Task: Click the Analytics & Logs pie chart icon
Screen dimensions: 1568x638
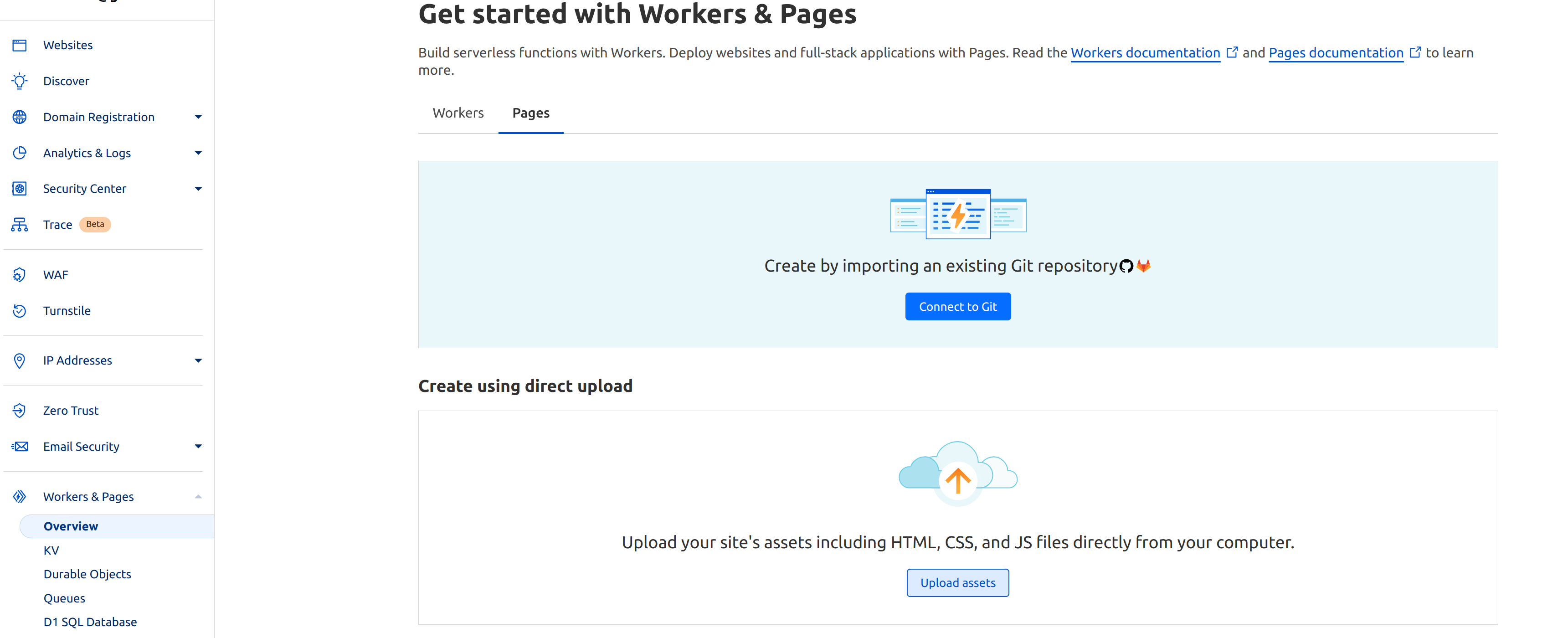Action: coord(20,153)
